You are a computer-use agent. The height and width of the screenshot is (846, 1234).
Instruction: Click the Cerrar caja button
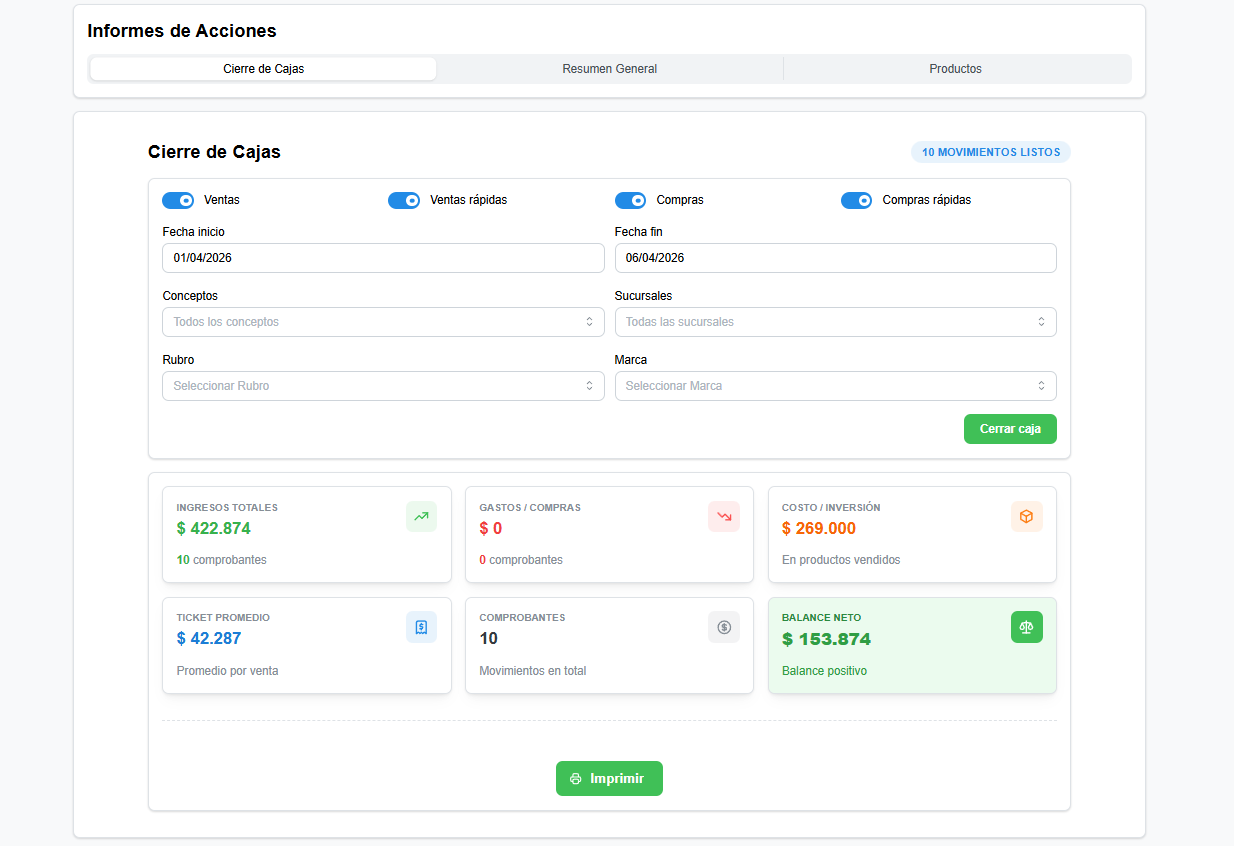1010,429
